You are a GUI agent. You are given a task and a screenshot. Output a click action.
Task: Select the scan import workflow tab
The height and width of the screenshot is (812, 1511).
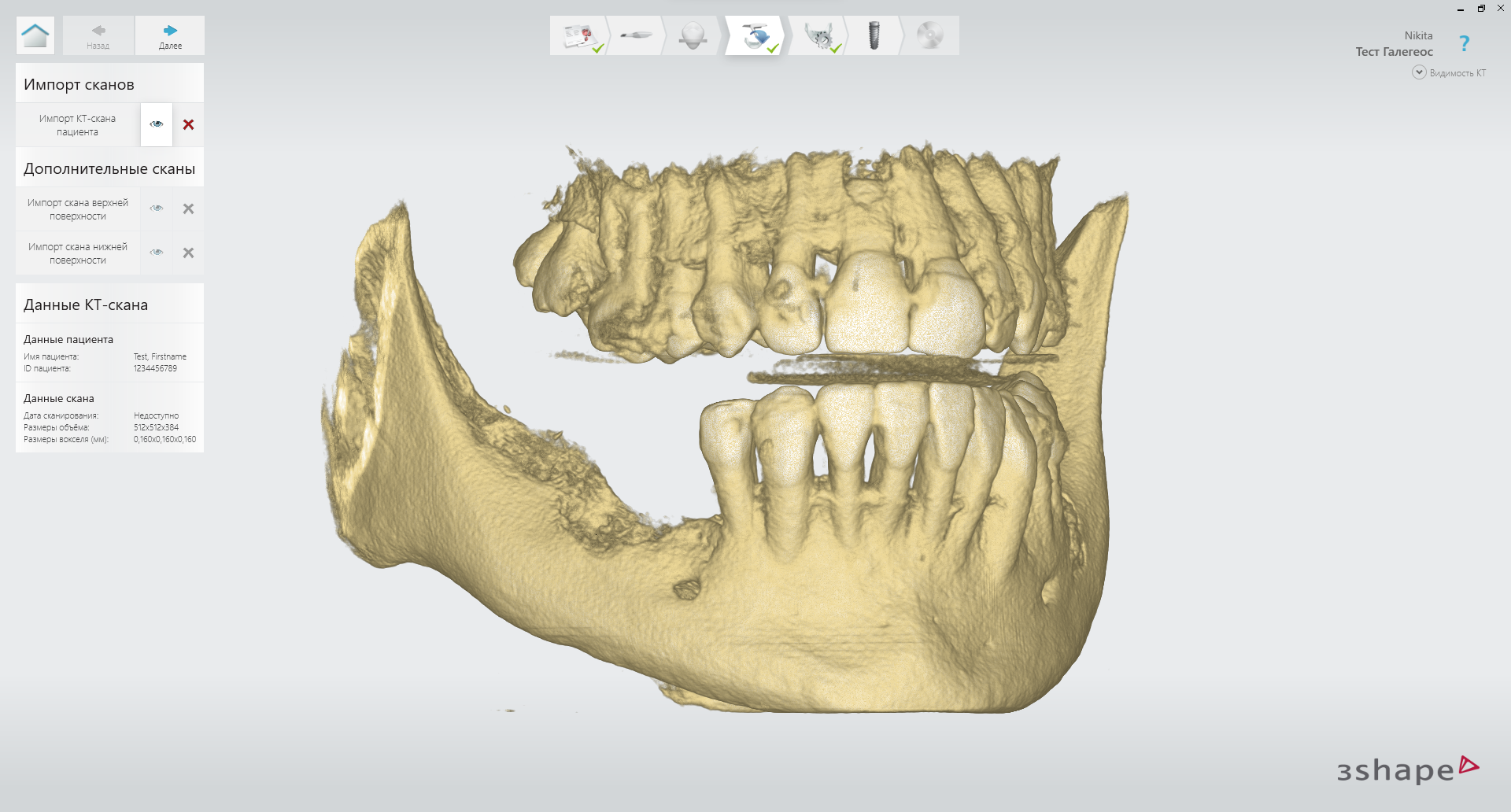(755, 36)
